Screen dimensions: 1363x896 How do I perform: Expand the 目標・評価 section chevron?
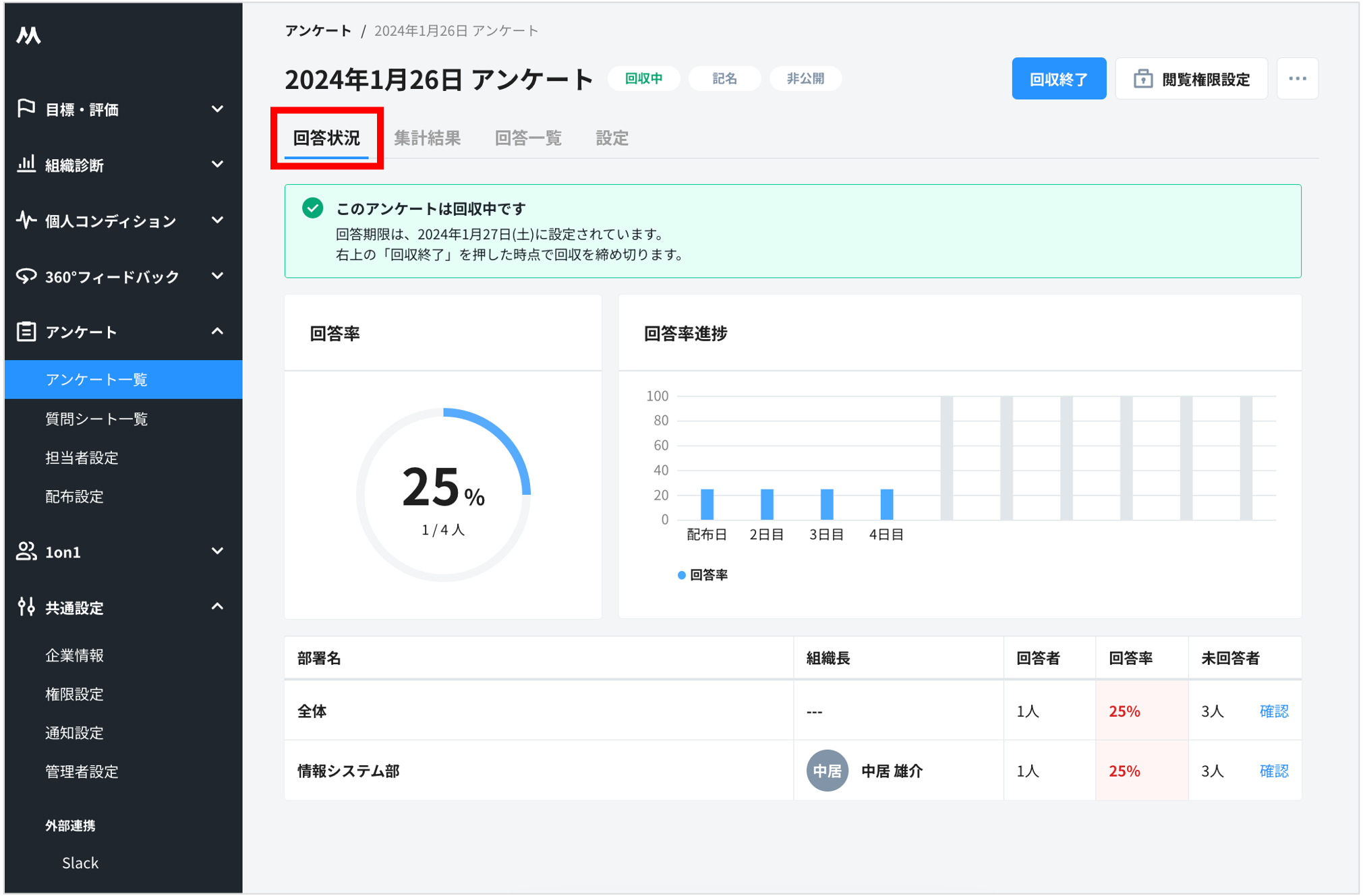click(x=217, y=109)
